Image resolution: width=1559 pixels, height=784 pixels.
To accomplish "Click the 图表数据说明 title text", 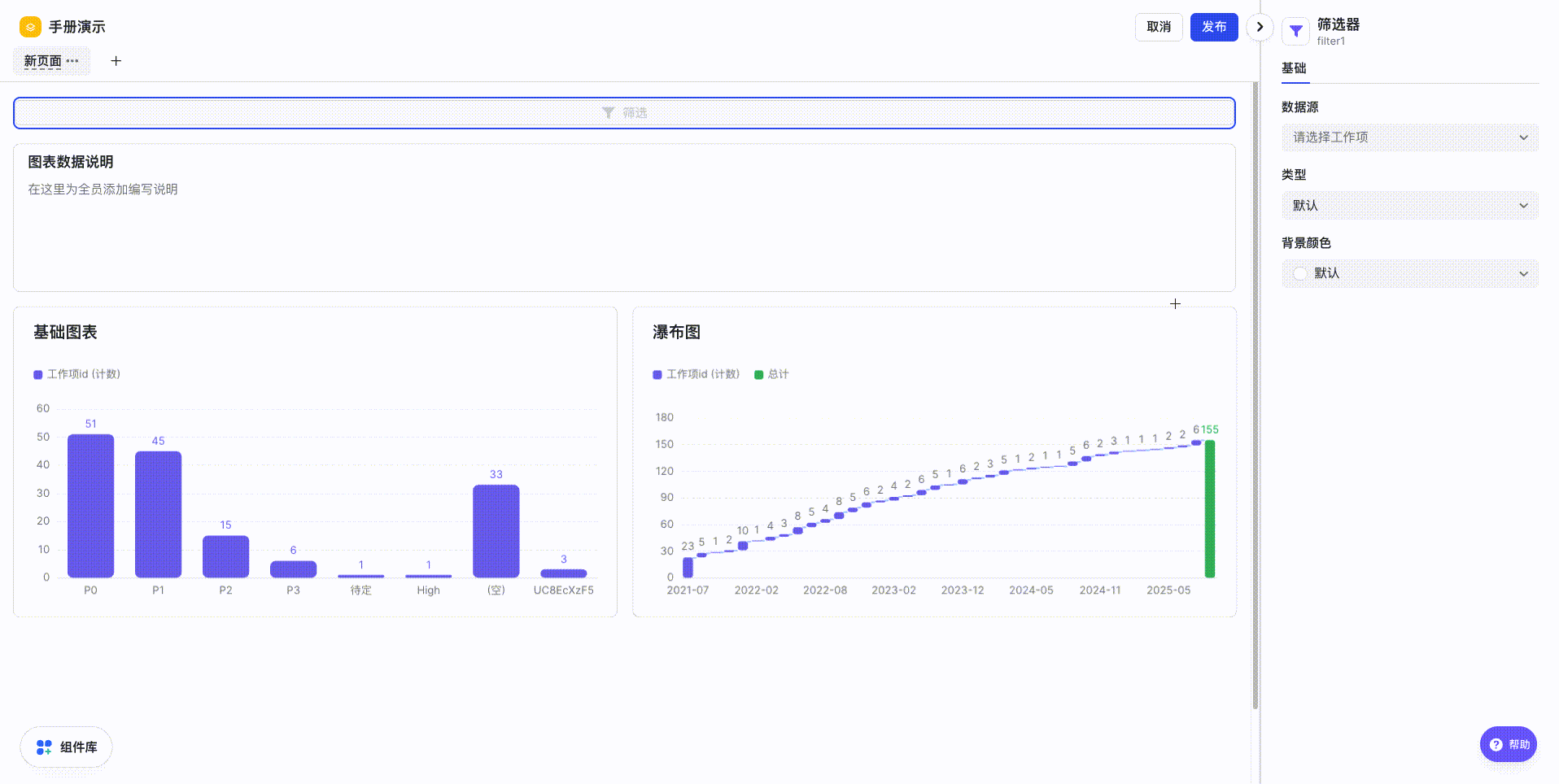I will point(71,162).
